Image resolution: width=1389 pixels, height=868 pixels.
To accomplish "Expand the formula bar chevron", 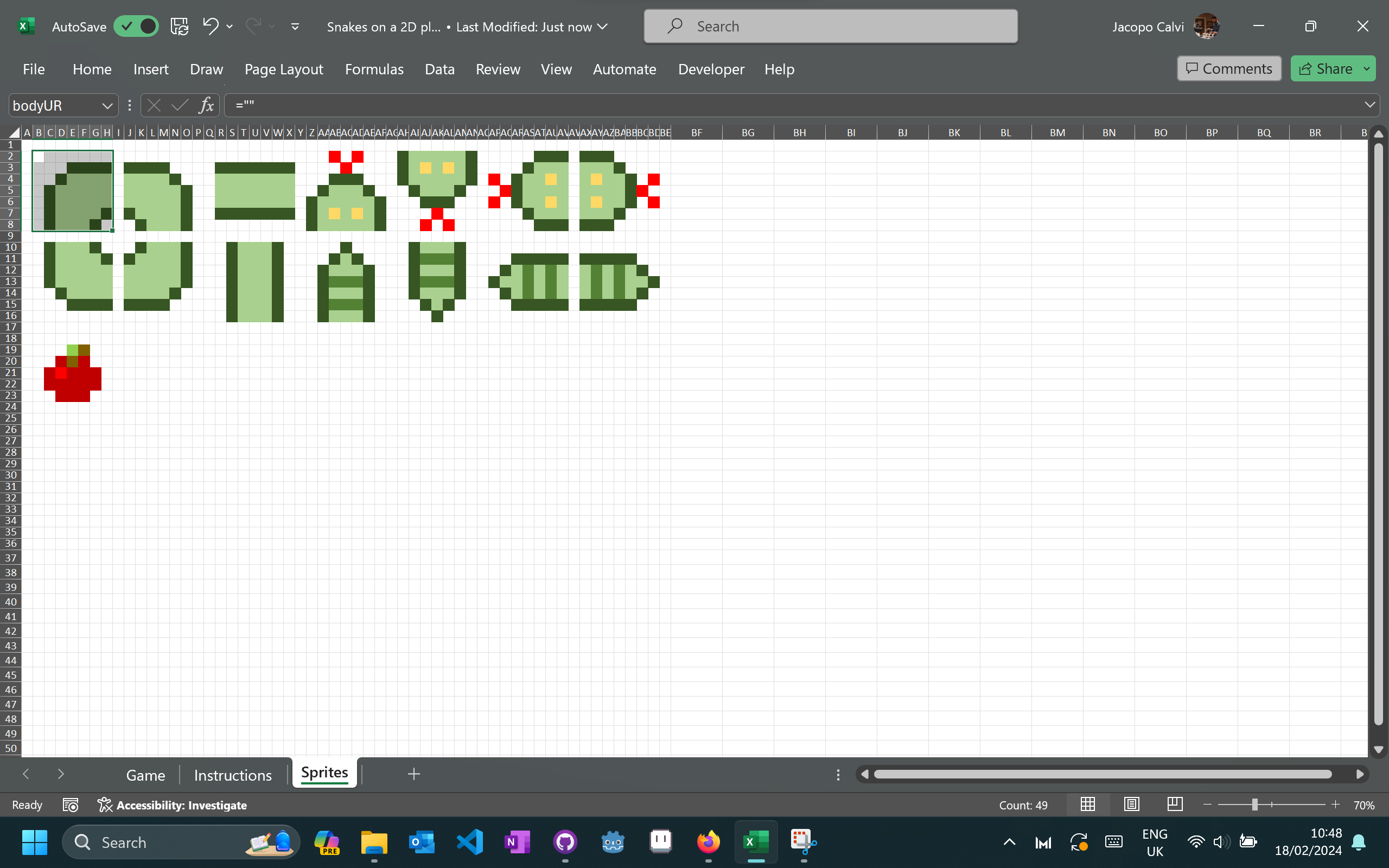I will pyautogui.click(x=1370, y=105).
